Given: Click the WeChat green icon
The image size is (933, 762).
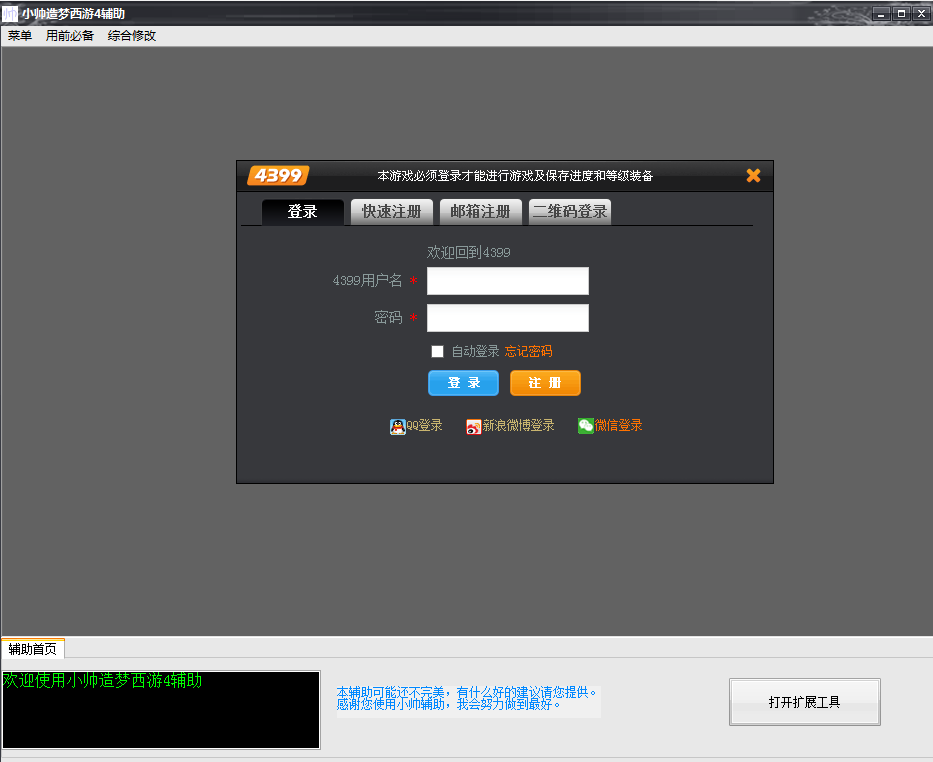Looking at the screenshot, I should (x=586, y=426).
